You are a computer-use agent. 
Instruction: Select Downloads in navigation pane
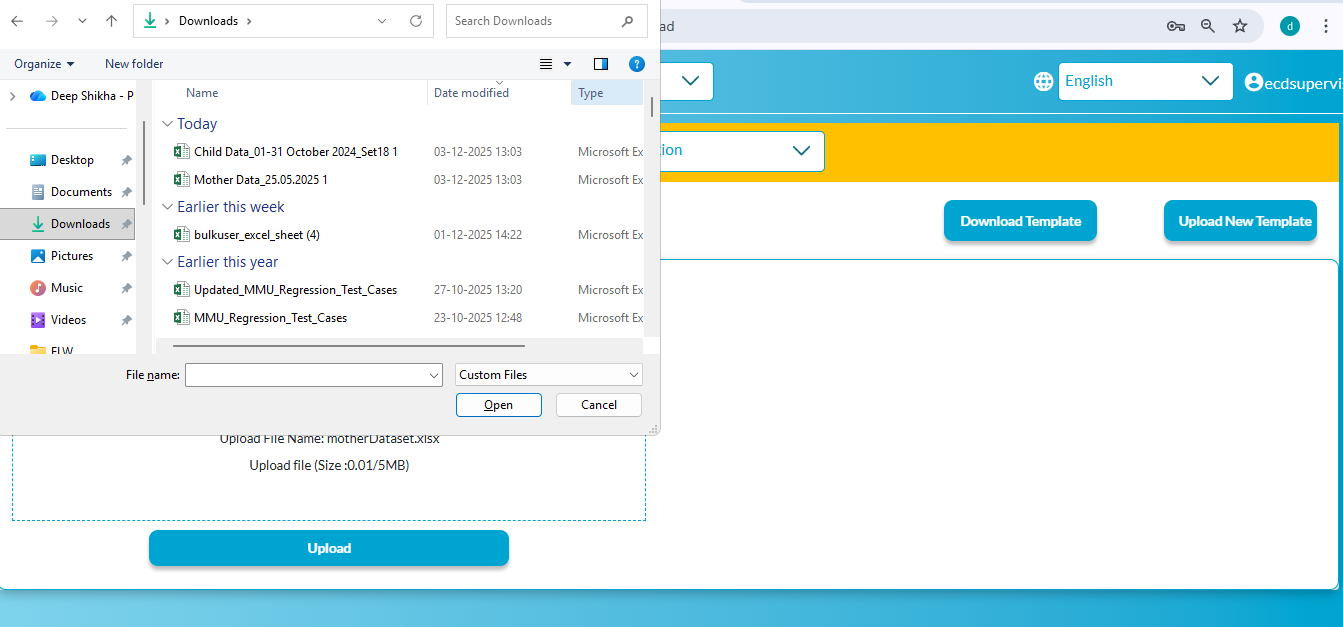coord(80,224)
